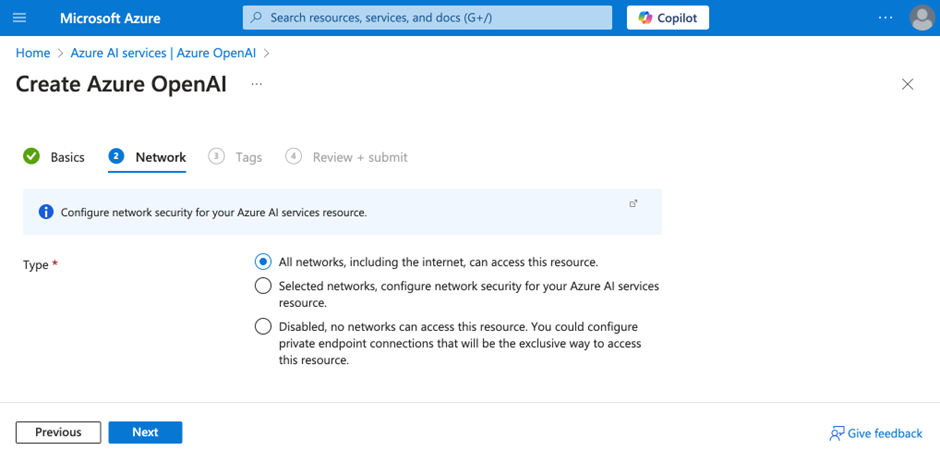Screen dimensions: 940x451
Task: Choose the Disabled no networks radio option
Action: point(263,327)
